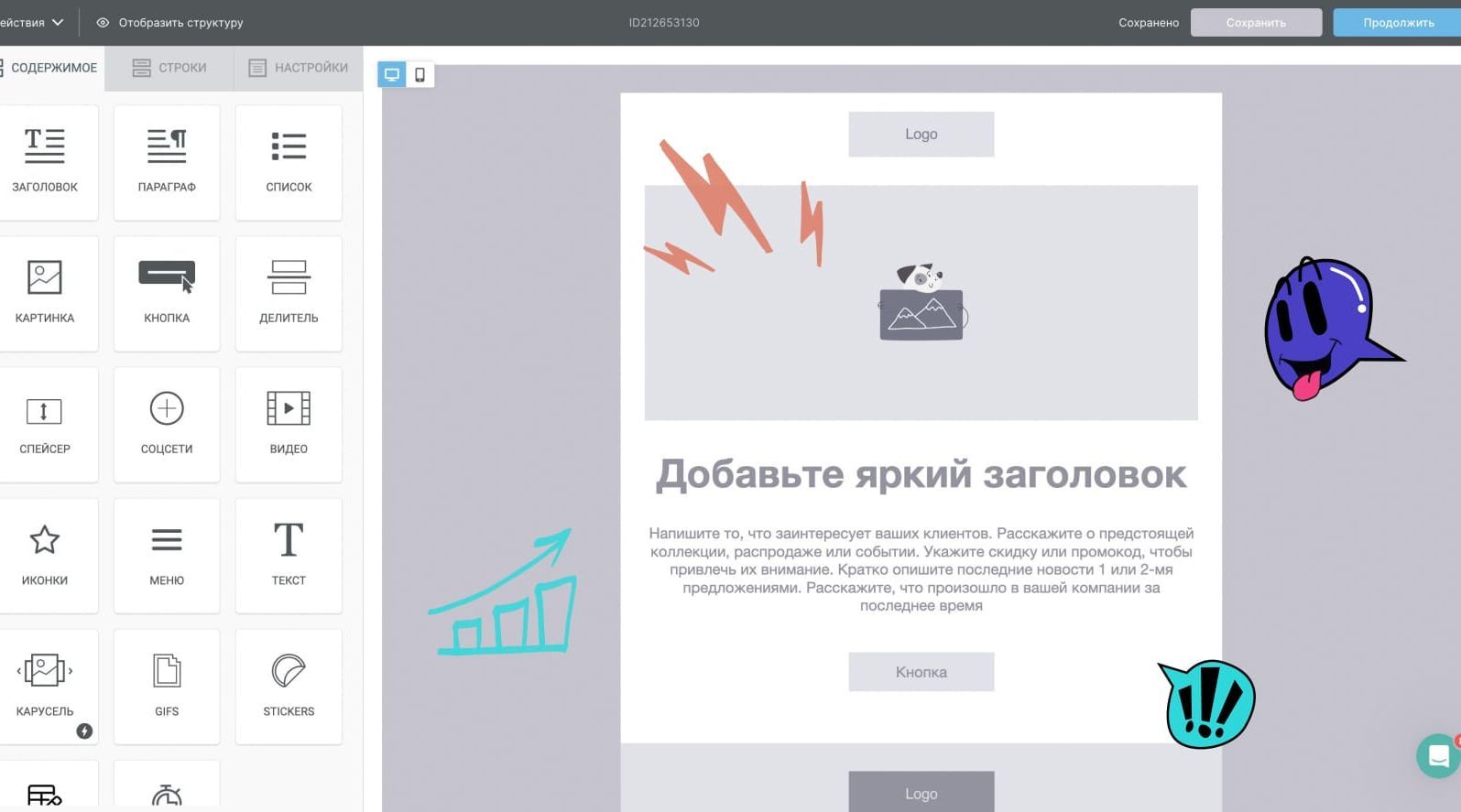Open the Действия dropdown menu
The image size is (1461, 812).
pos(32,22)
